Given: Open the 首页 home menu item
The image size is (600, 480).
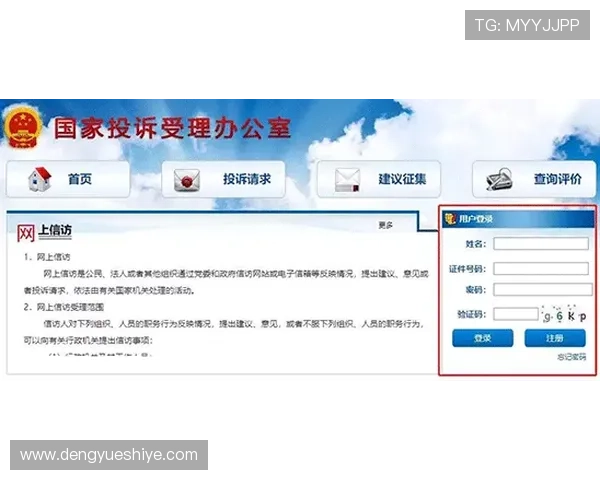Looking at the screenshot, I should pos(68,179).
